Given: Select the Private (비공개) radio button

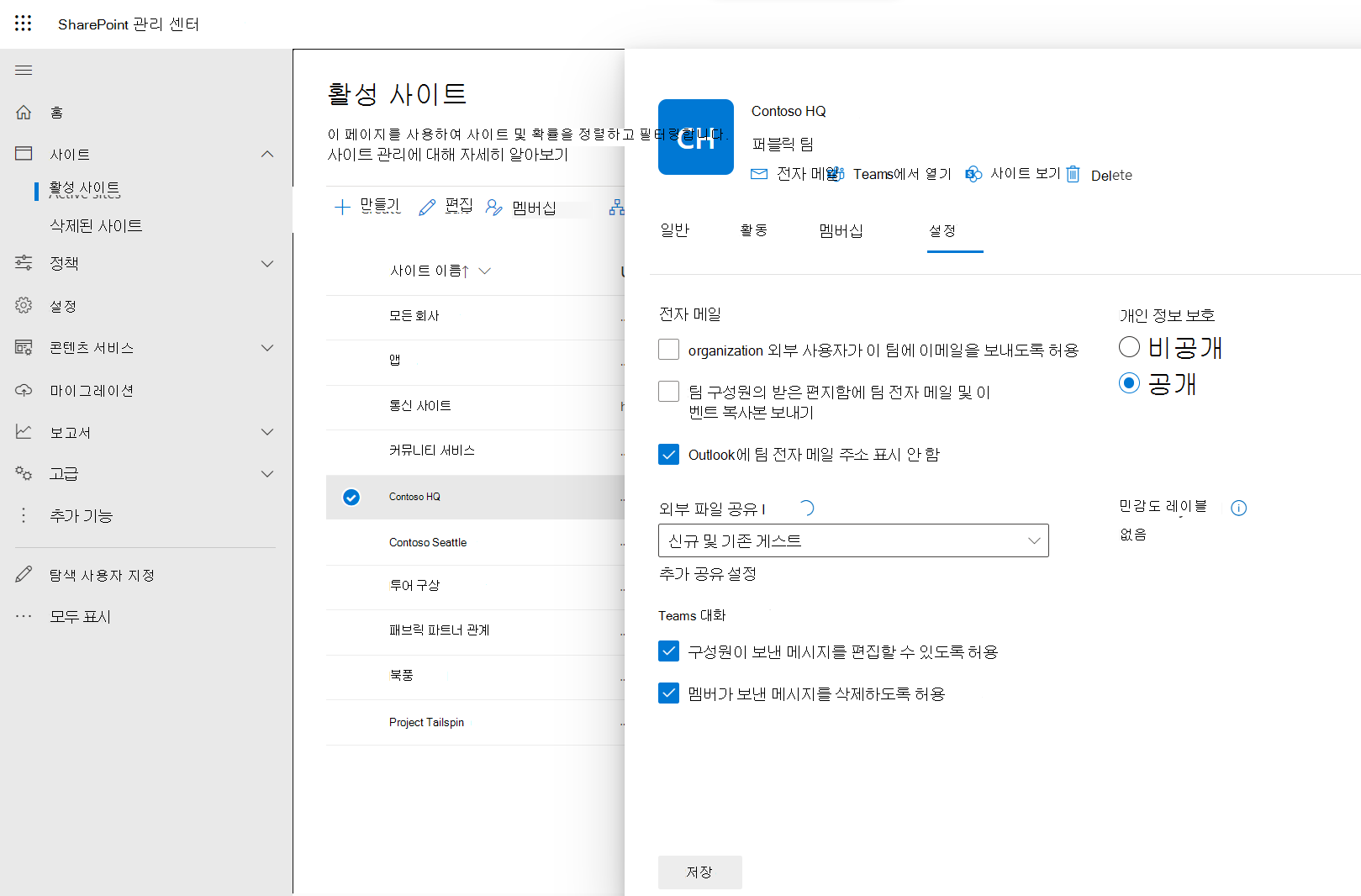Looking at the screenshot, I should pyautogui.click(x=1129, y=346).
